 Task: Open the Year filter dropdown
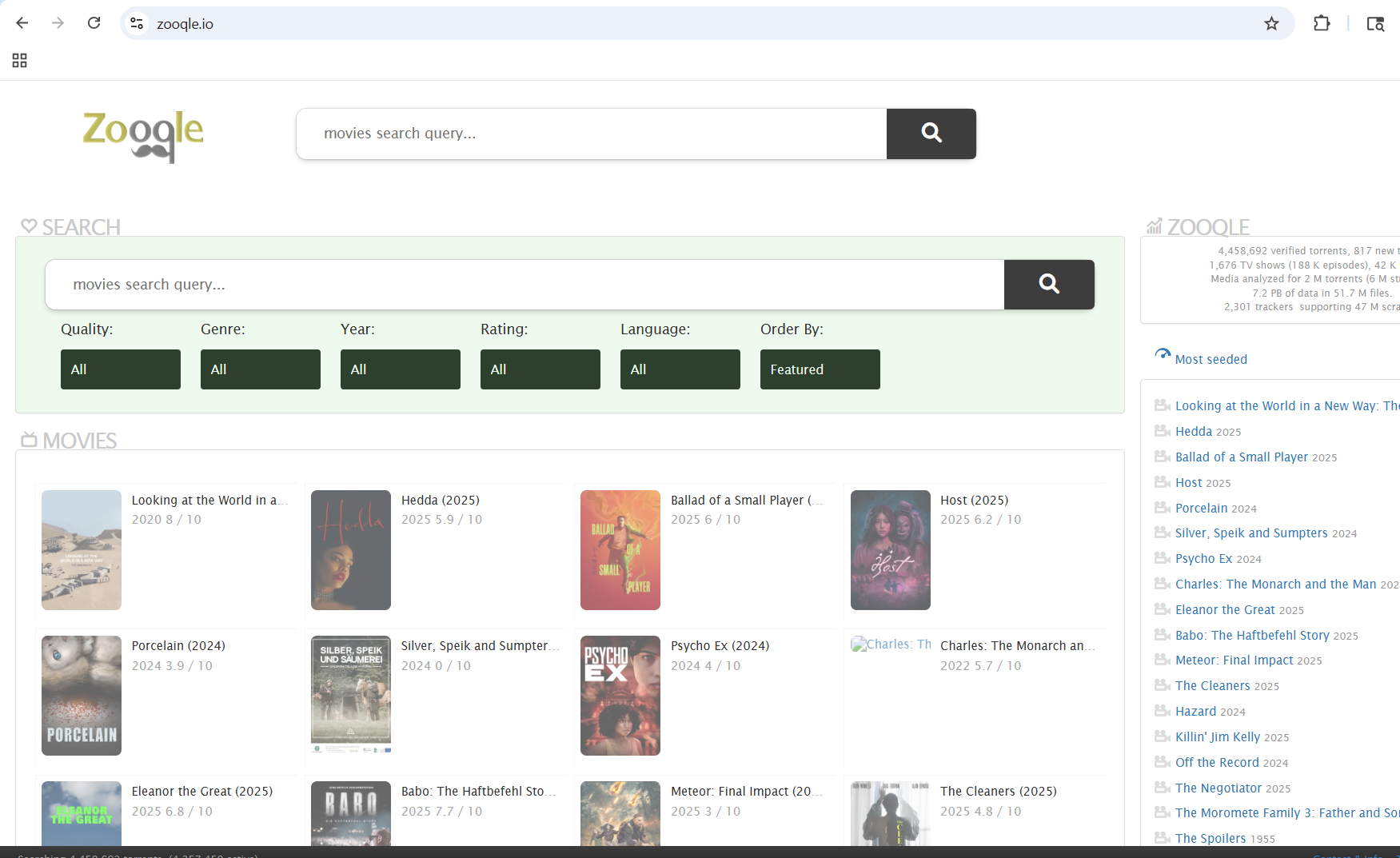pyautogui.click(x=401, y=369)
